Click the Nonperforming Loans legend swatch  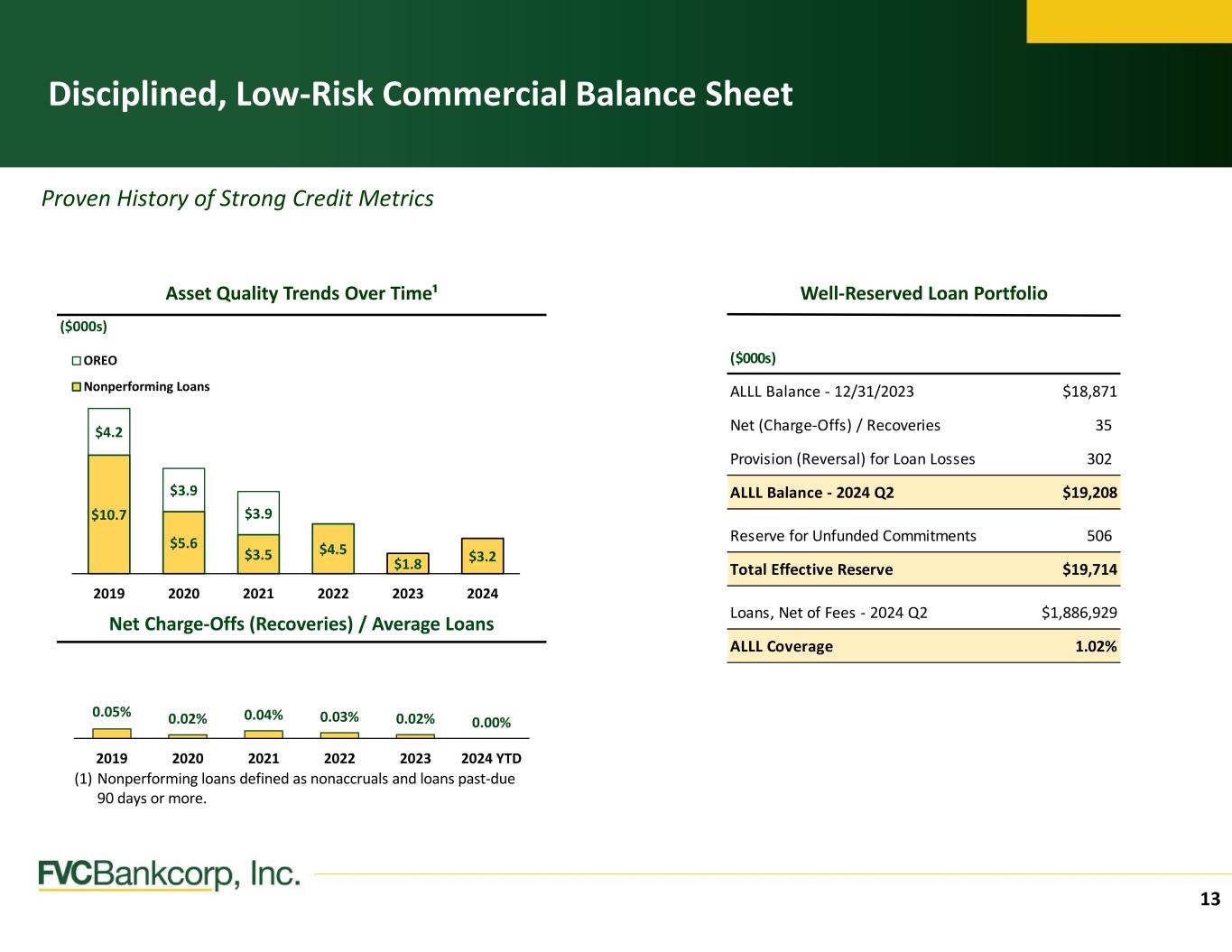coord(77,387)
